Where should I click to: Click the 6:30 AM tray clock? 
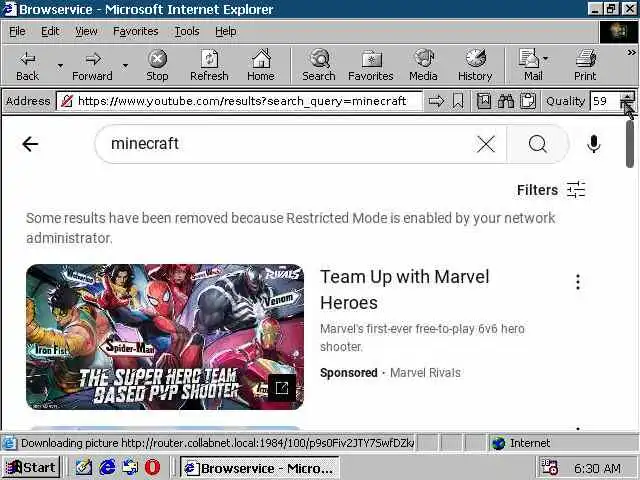point(597,468)
